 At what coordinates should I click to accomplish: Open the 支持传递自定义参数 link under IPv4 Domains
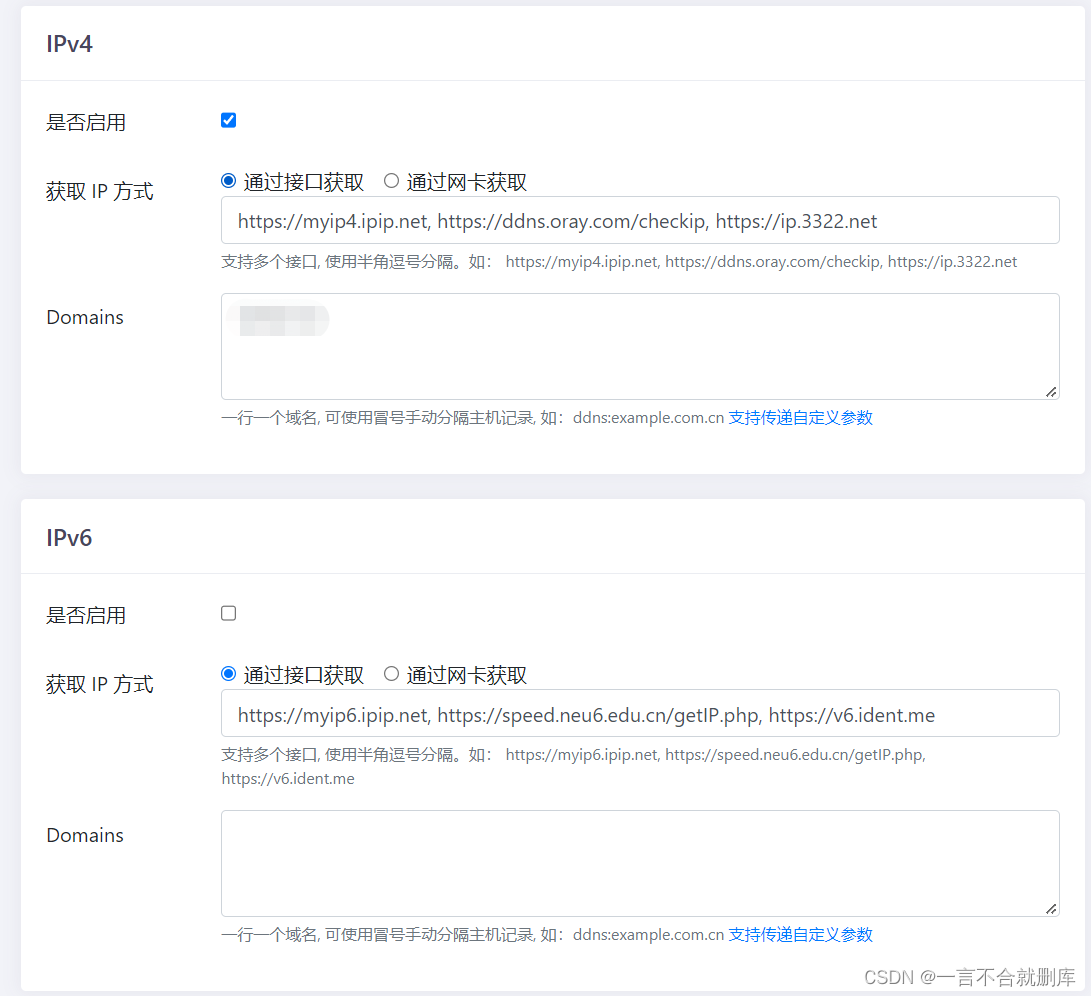800,417
